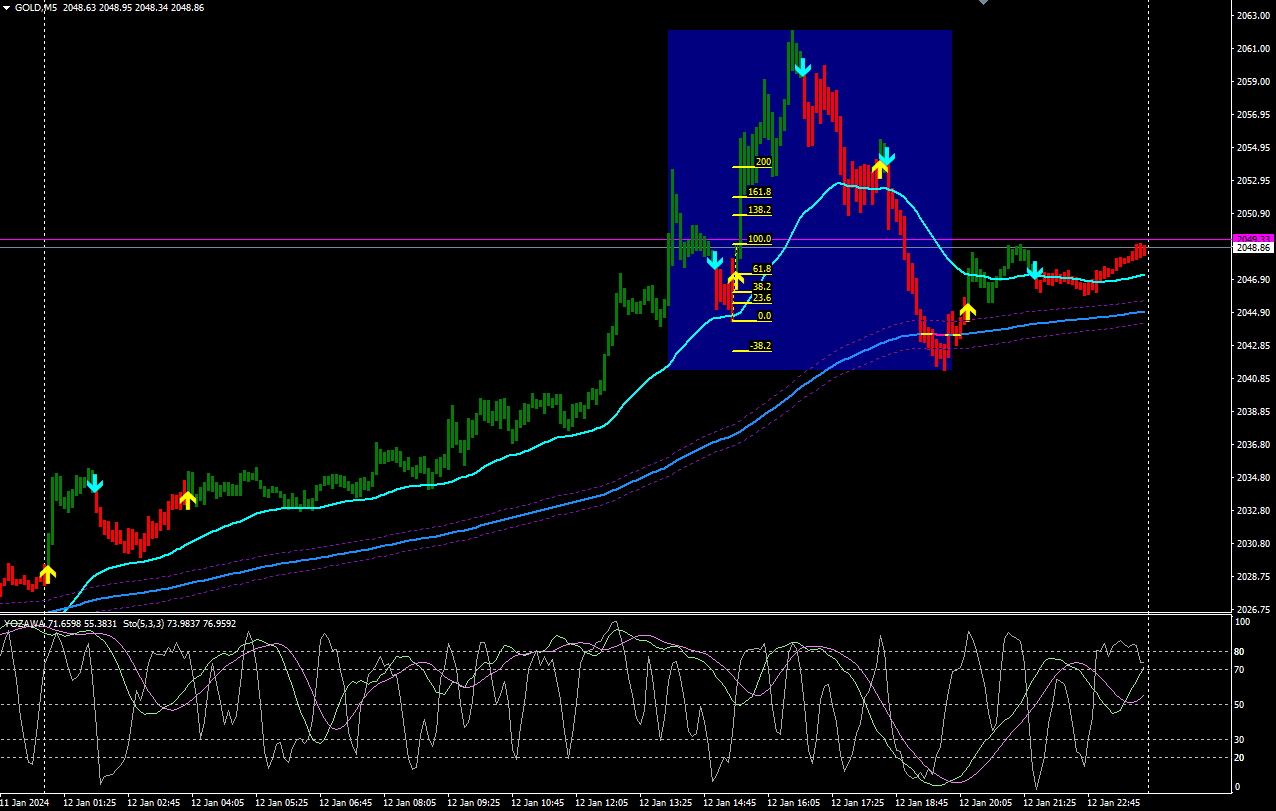The height and width of the screenshot is (811, 1276).
Task: Click the 12 Jan 16:05 time axis label
Action: pyautogui.click(x=795, y=803)
